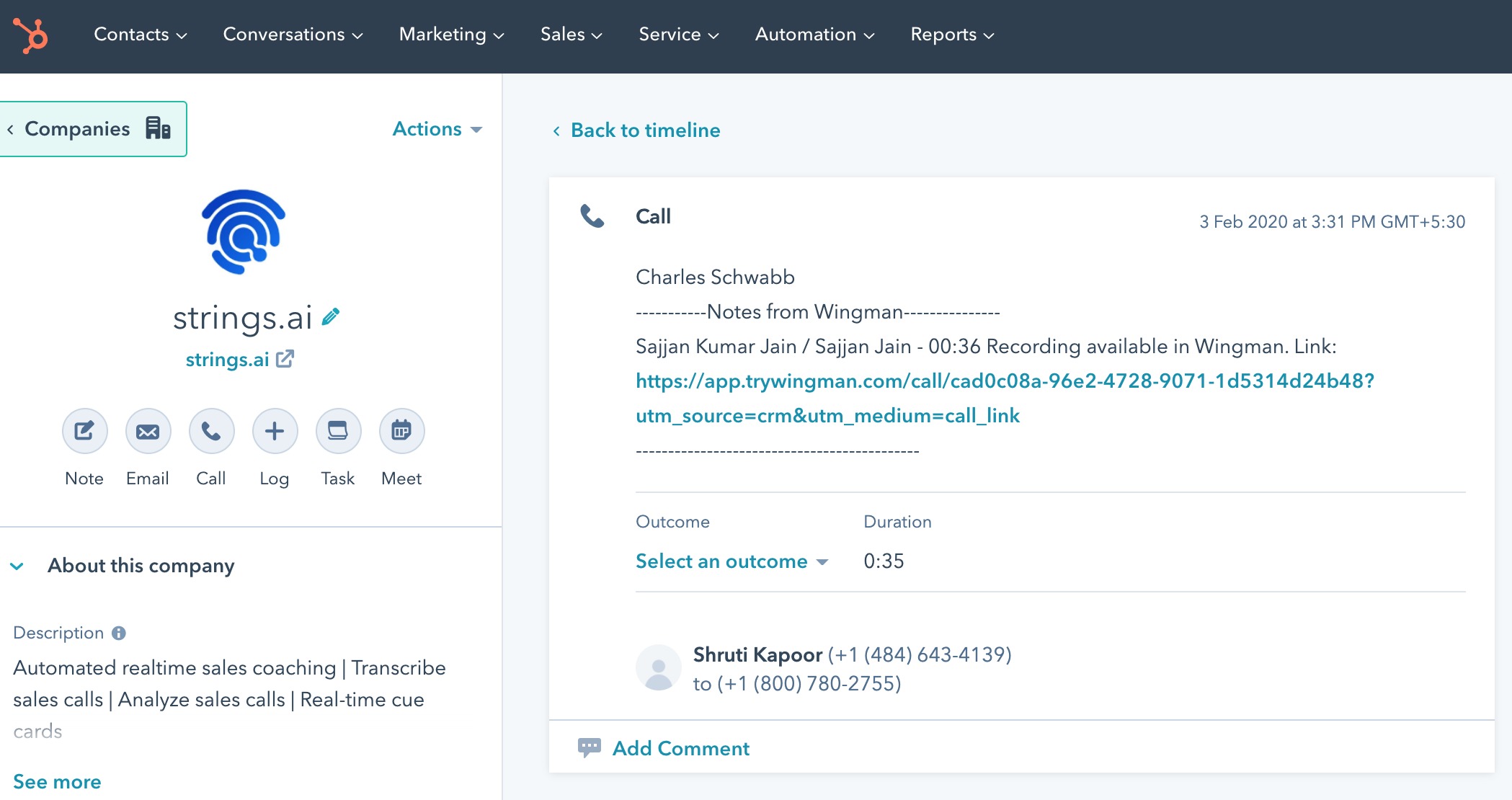
Task: Click the Call phone icon in card
Action: 592,216
